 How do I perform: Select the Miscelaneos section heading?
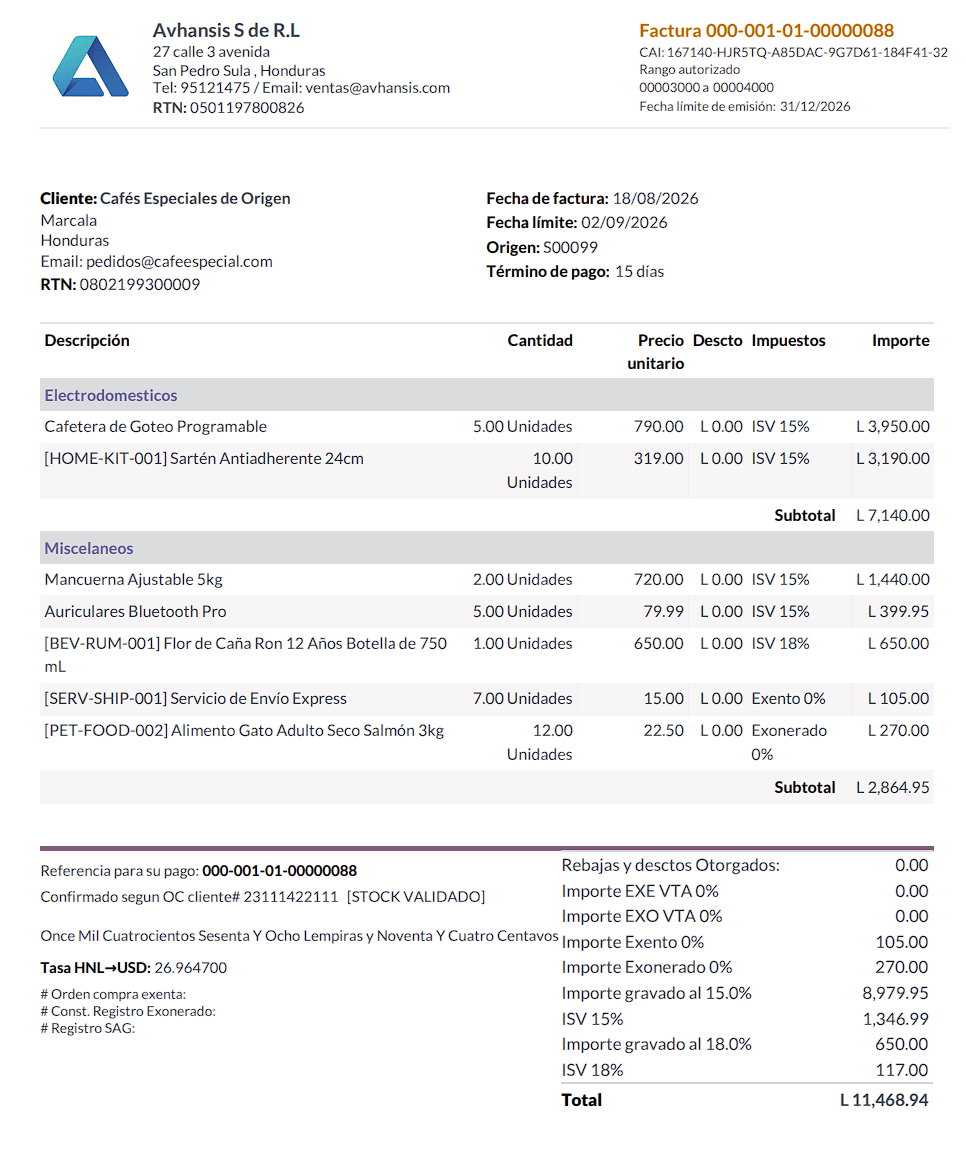click(89, 548)
